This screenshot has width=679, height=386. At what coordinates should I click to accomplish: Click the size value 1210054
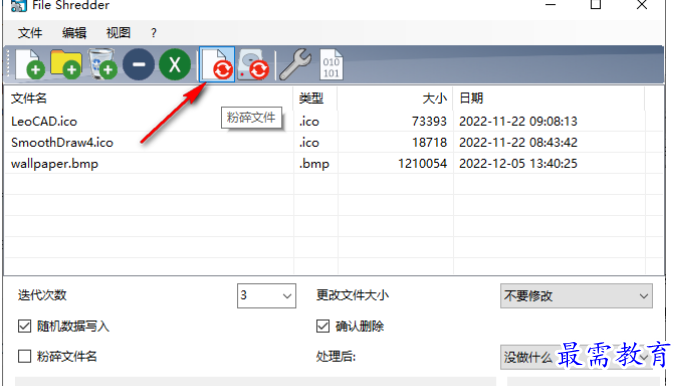(422, 163)
